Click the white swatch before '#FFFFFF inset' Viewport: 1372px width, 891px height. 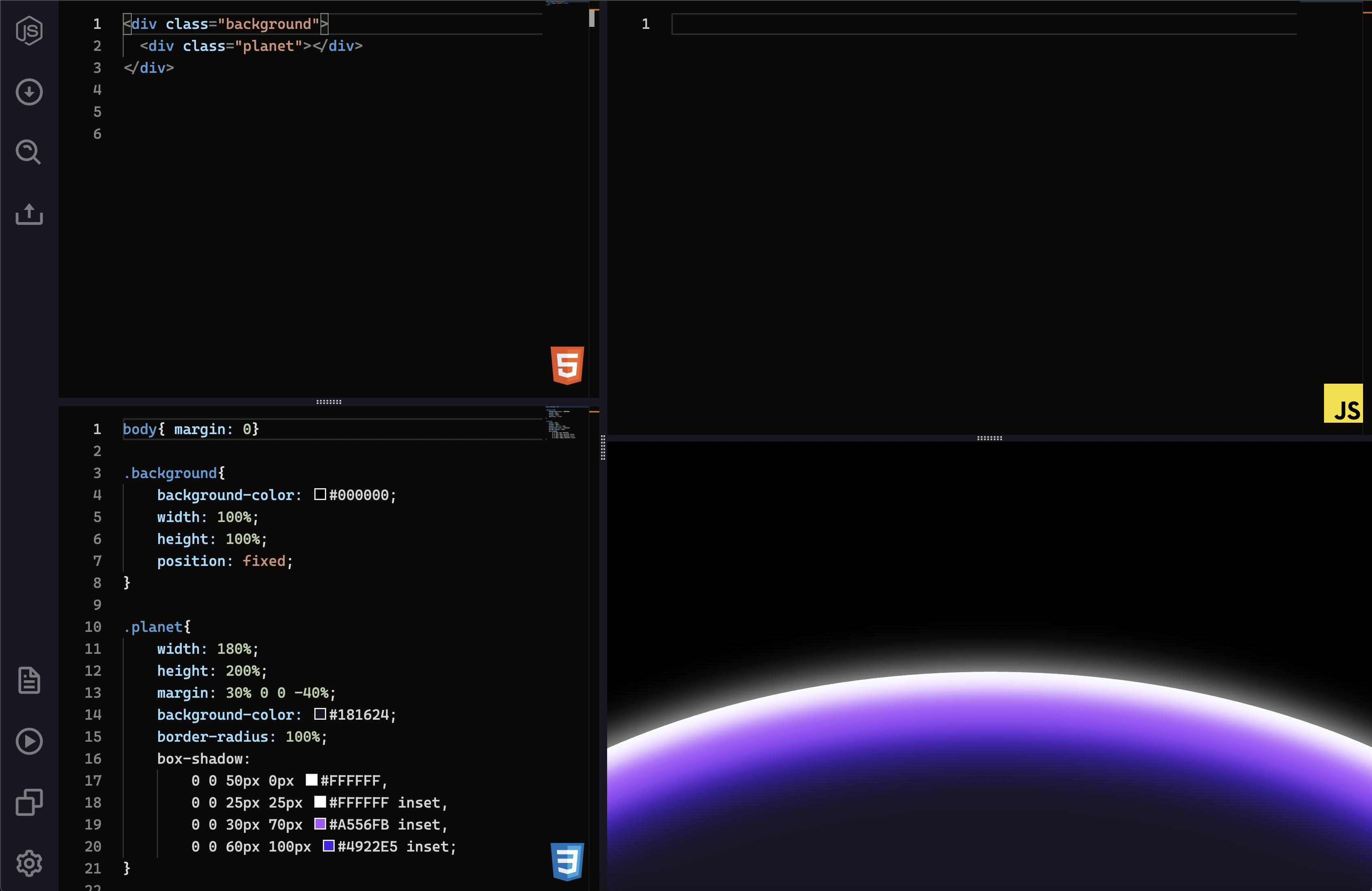click(x=320, y=801)
